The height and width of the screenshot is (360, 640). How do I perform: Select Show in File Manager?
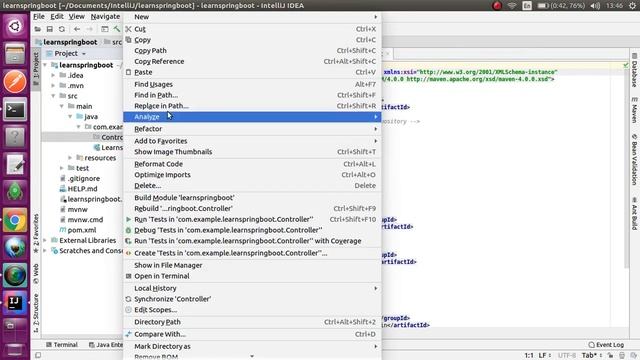[252, 265]
